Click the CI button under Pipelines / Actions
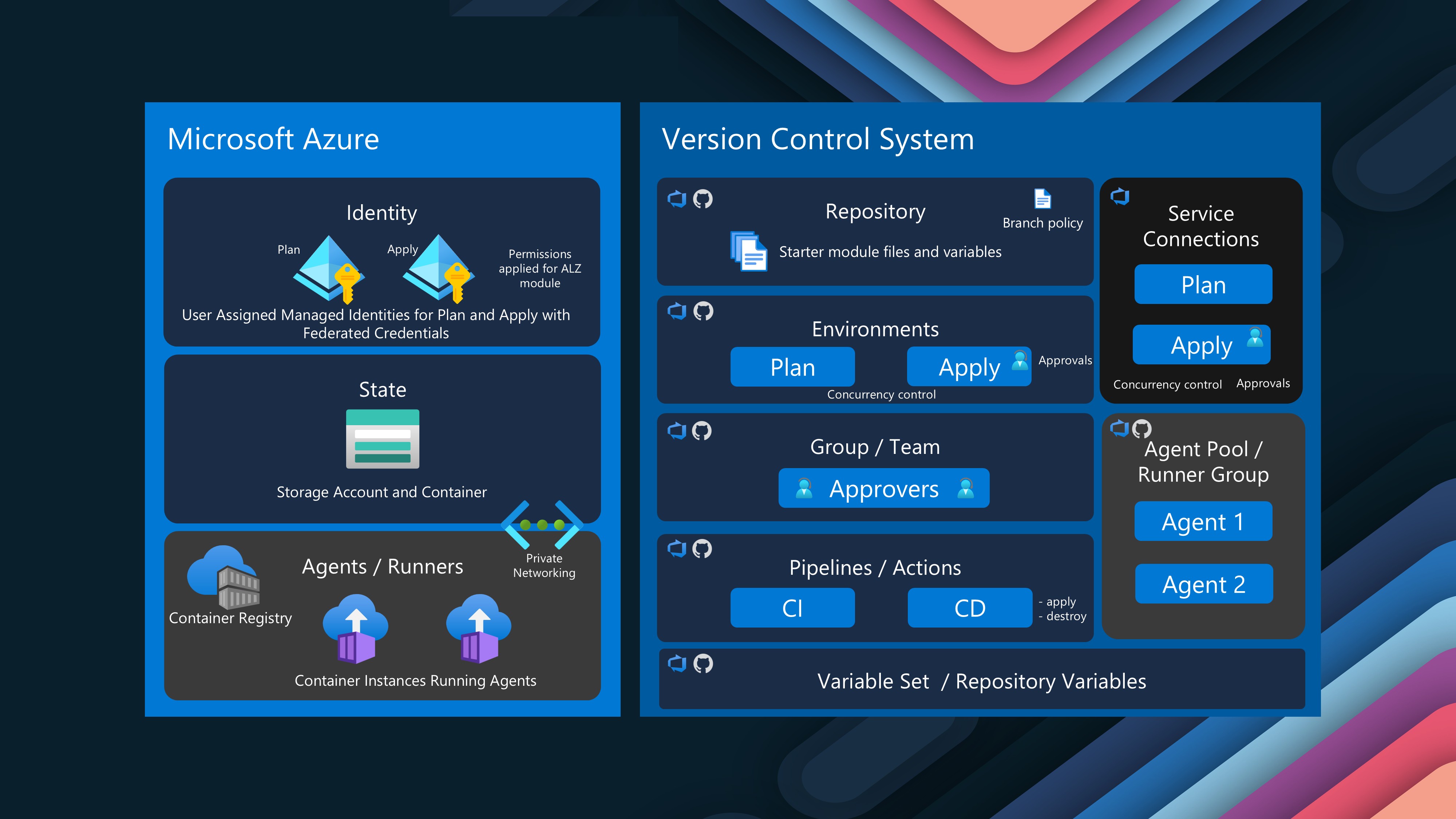The image size is (1456, 819). 792,608
